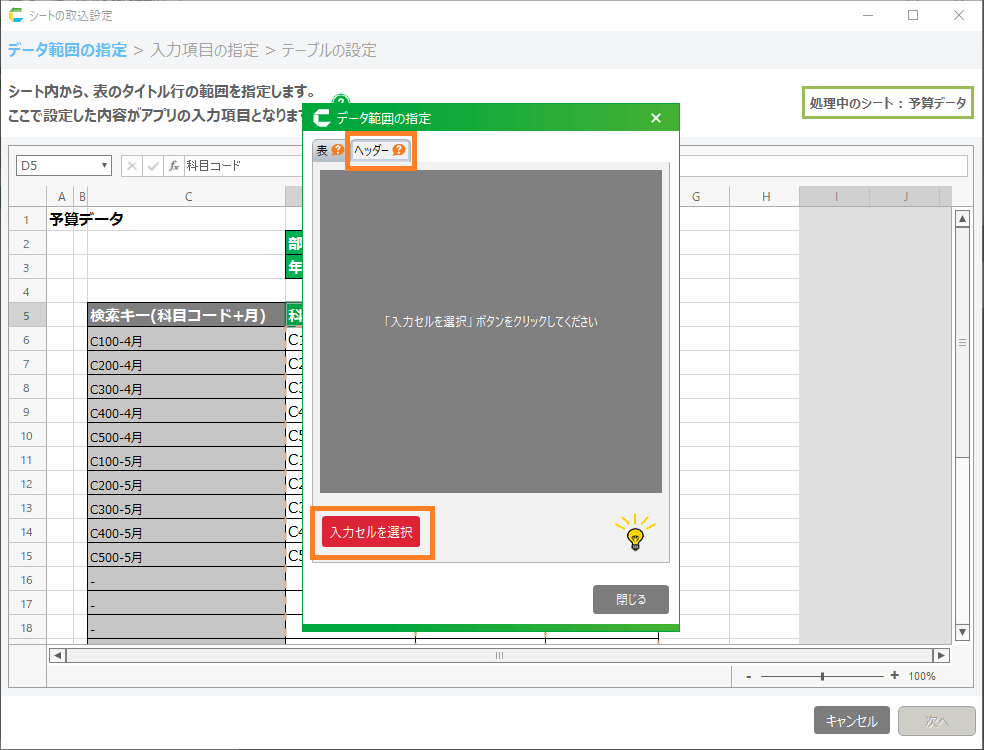The height and width of the screenshot is (750, 984).
Task: Select cell C6 containing C100-4月
Action: click(x=186, y=340)
